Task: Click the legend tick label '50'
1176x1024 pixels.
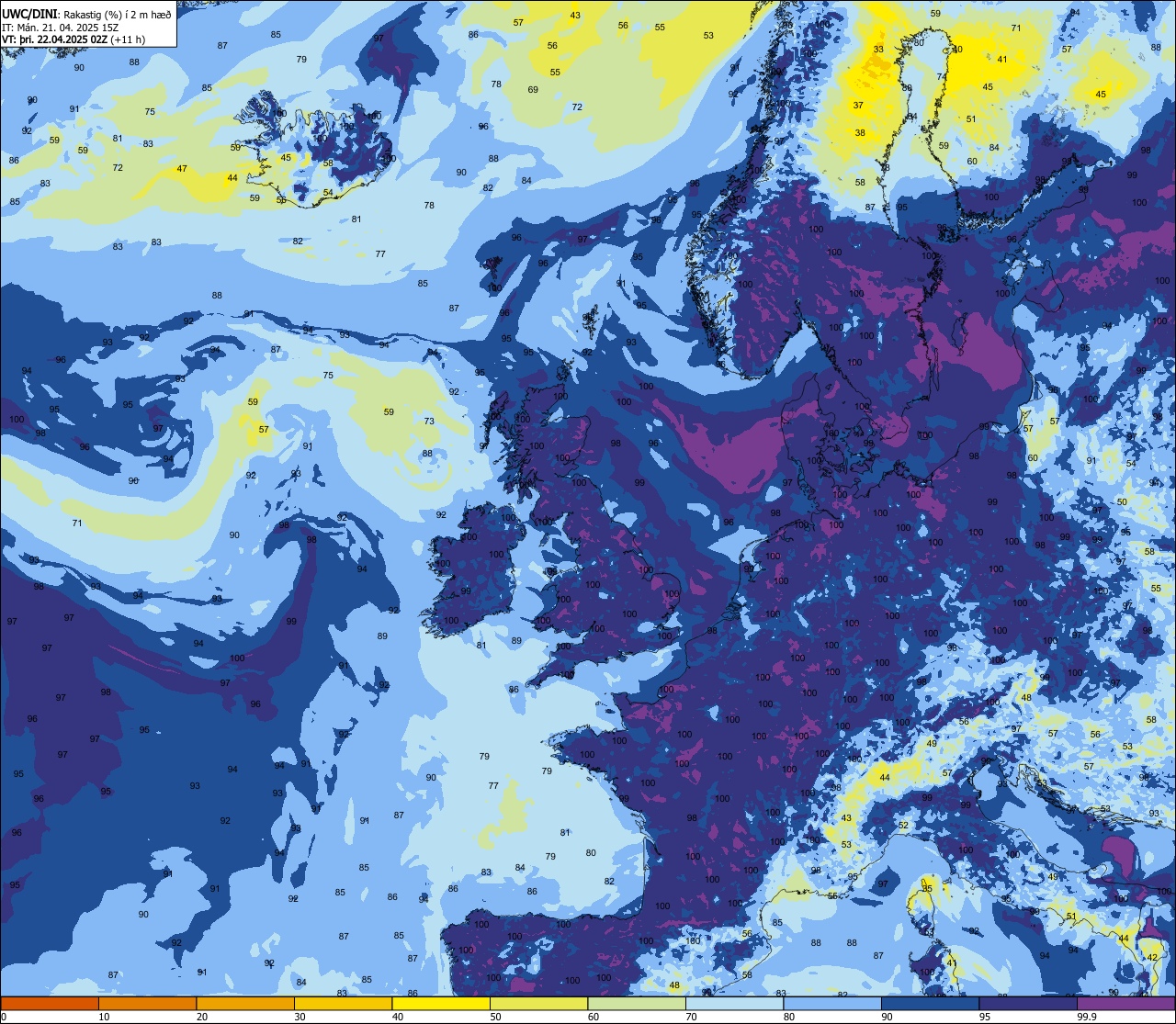Action: (495, 1017)
